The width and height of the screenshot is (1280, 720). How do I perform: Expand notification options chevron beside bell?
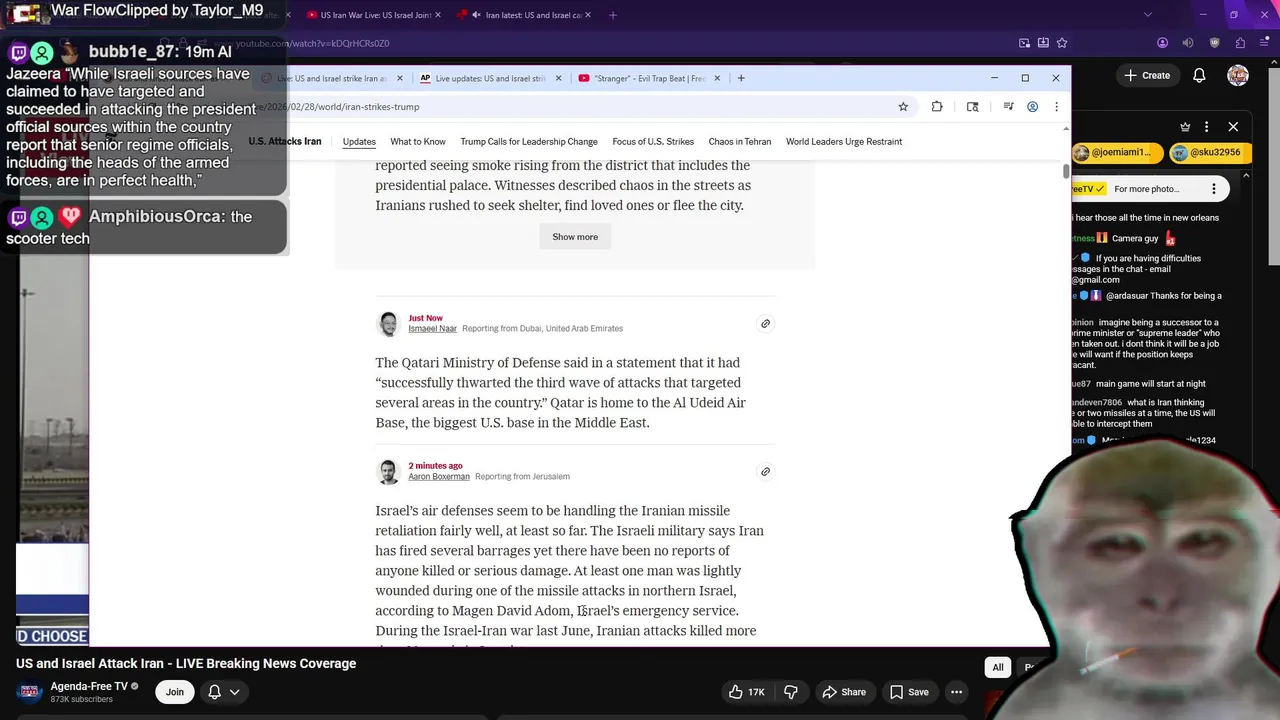235,692
